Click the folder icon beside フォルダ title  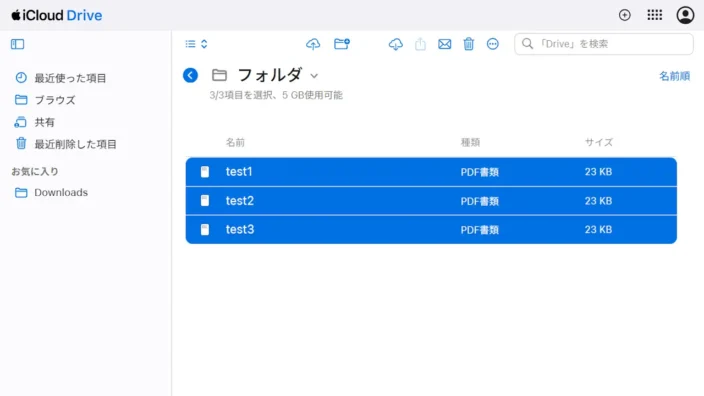click(219, 75)
